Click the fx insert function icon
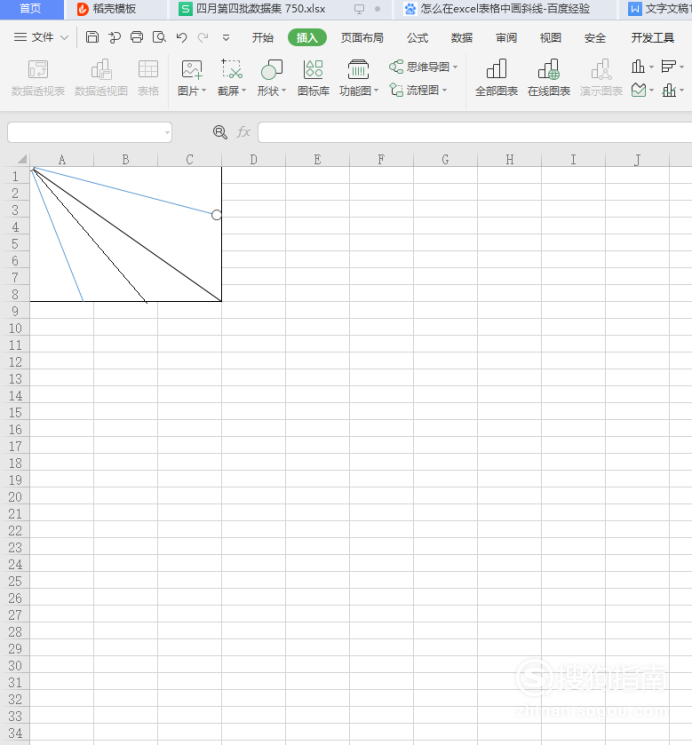Screen dimensions: 692x745 tap(243, 132)
